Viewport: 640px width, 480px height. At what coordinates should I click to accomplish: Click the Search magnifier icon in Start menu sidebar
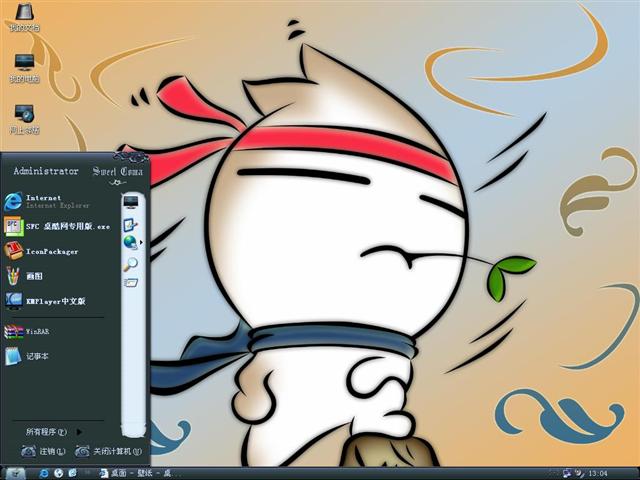(x=131, y=264)
